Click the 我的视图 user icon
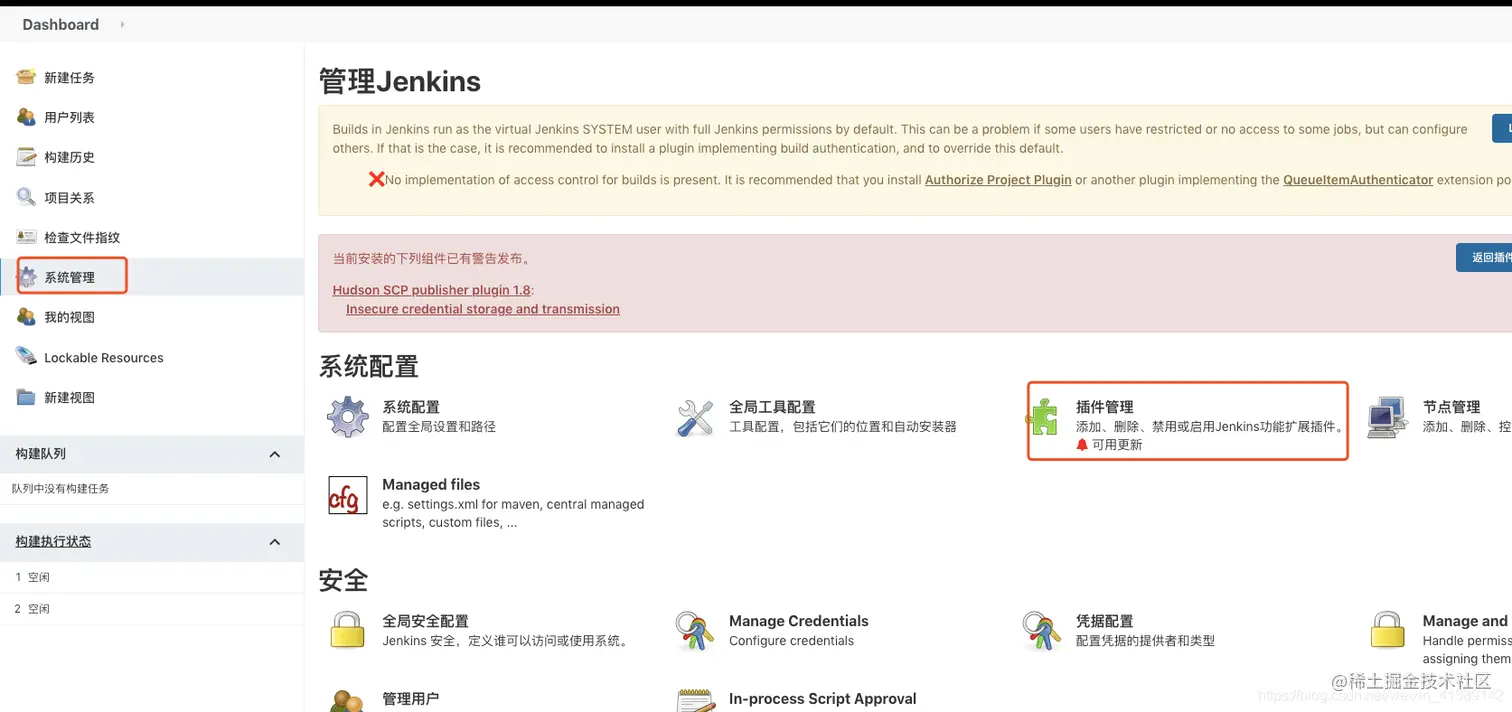Image resolution: width=1512 pixels, height=712 pixels. pyautogui.click(x=27, y=317)
